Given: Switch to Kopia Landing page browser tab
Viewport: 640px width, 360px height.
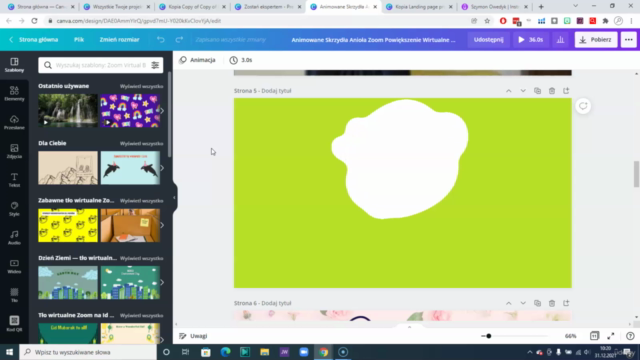Looking at the screenshot, I should tap(420, 7).
